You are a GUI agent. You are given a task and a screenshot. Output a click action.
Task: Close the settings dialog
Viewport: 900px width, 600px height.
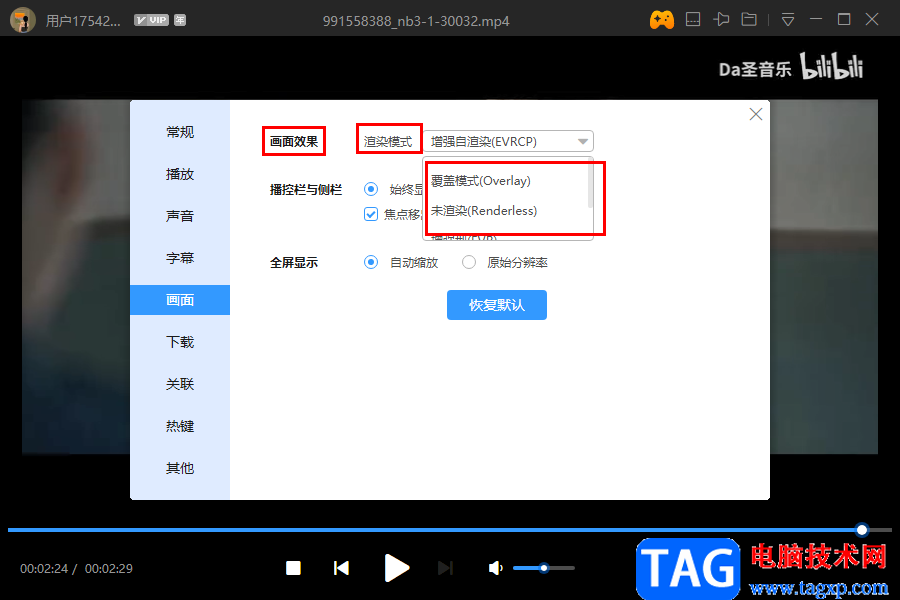756,114
